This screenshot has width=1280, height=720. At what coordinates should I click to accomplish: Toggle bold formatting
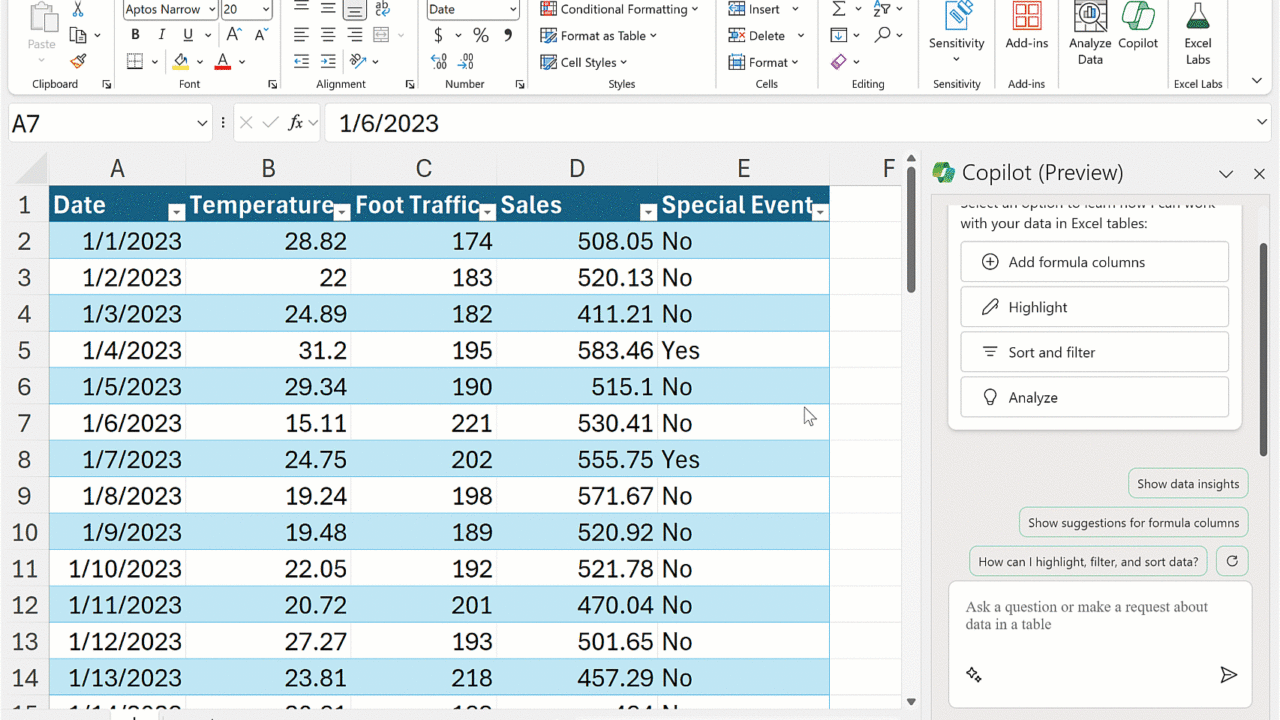click(x=135, y=35)
